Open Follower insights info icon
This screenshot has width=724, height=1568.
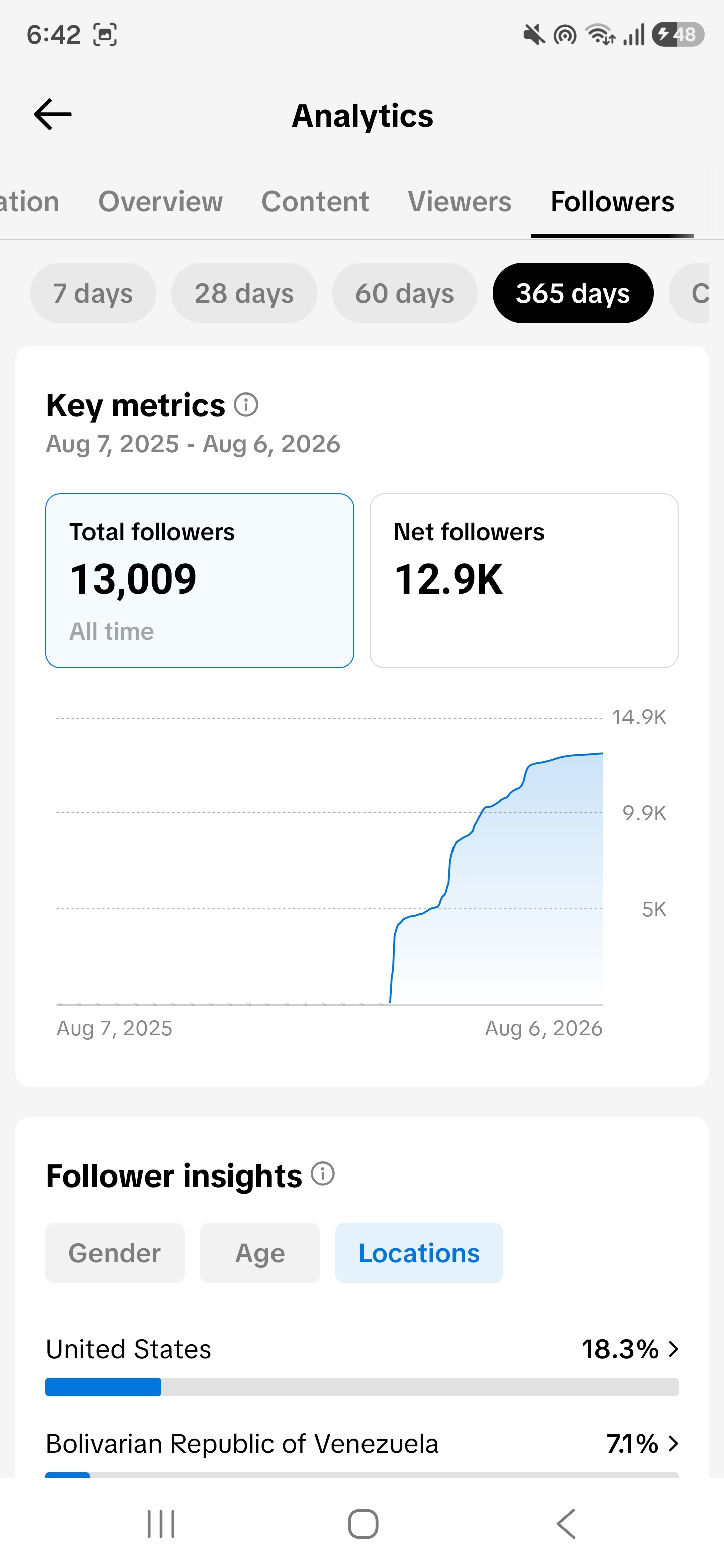323,1173
